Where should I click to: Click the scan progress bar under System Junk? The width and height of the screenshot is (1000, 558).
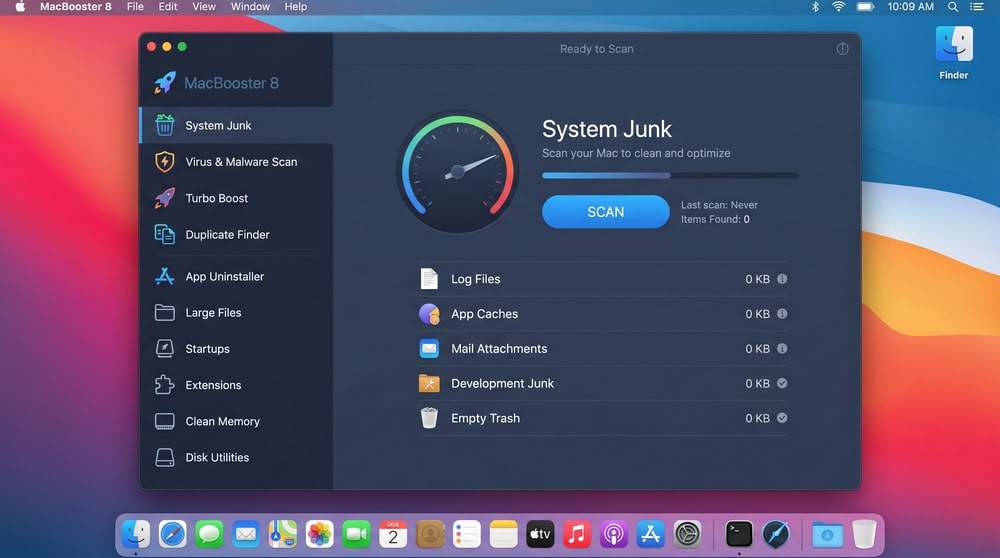670,175
